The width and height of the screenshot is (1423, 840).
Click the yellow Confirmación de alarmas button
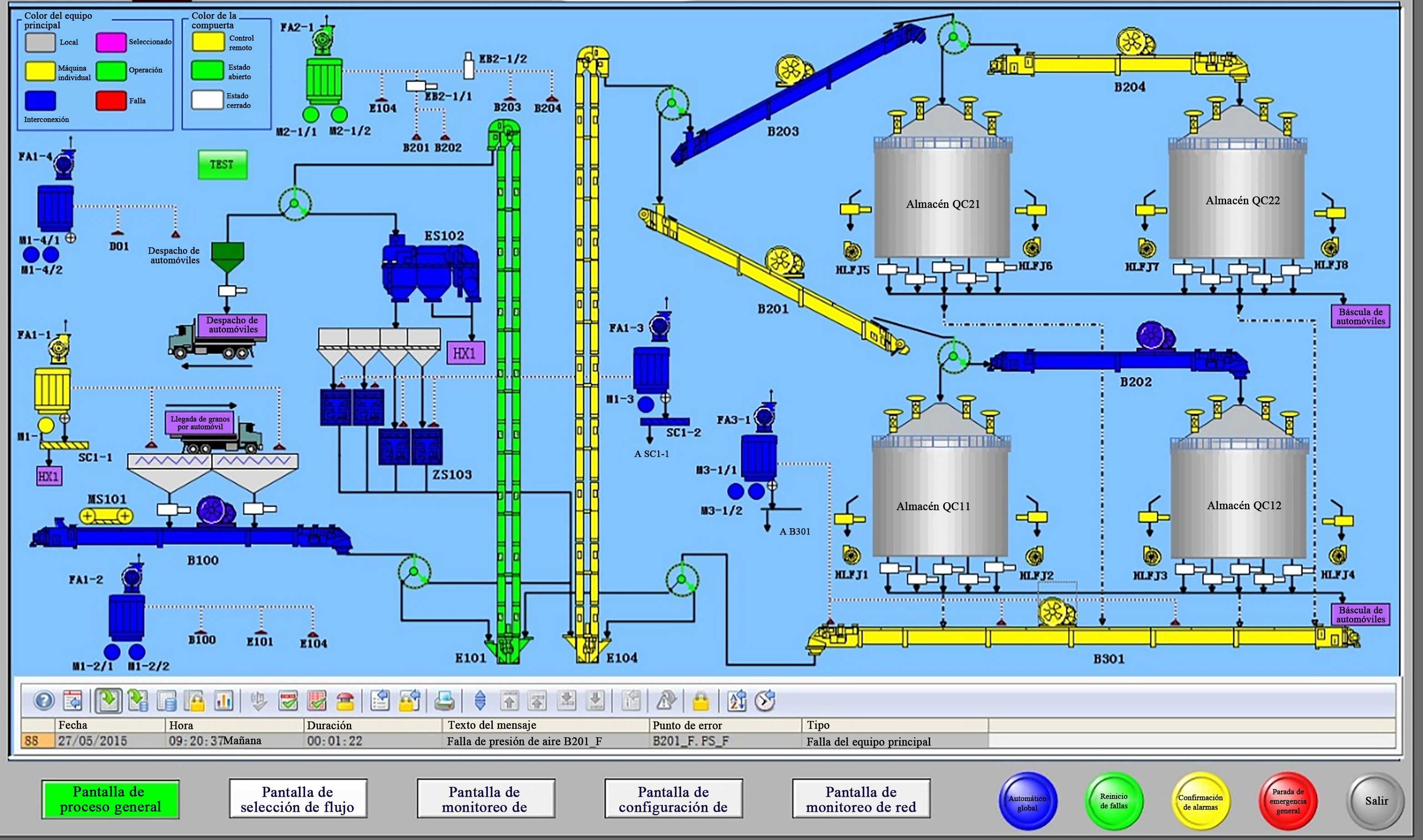click(x=1200, y=801)
